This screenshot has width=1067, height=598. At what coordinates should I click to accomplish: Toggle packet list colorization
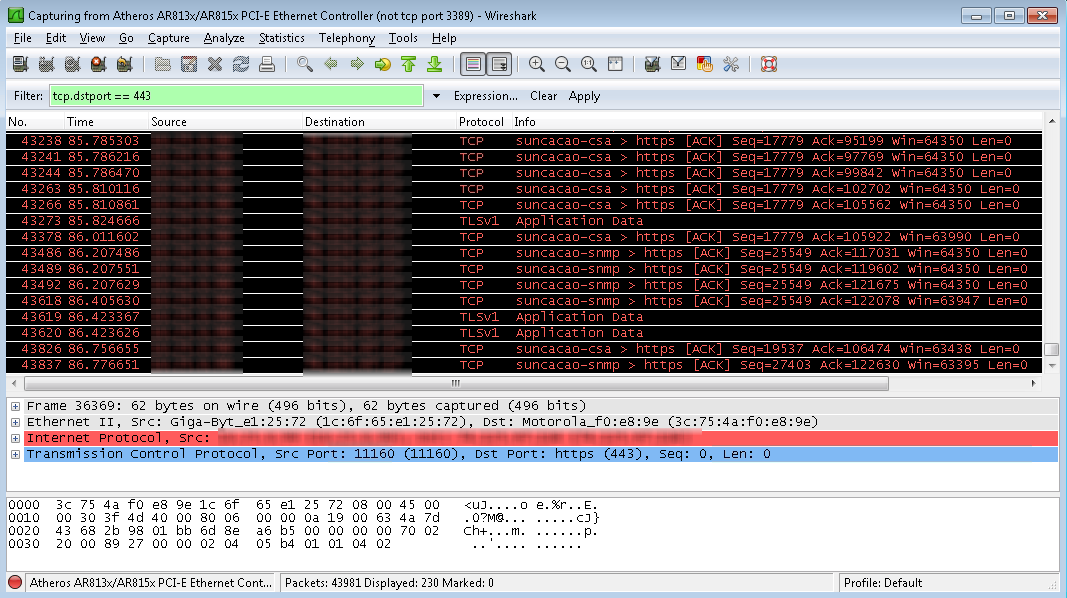pyautogui.click(x=473, y=64)
